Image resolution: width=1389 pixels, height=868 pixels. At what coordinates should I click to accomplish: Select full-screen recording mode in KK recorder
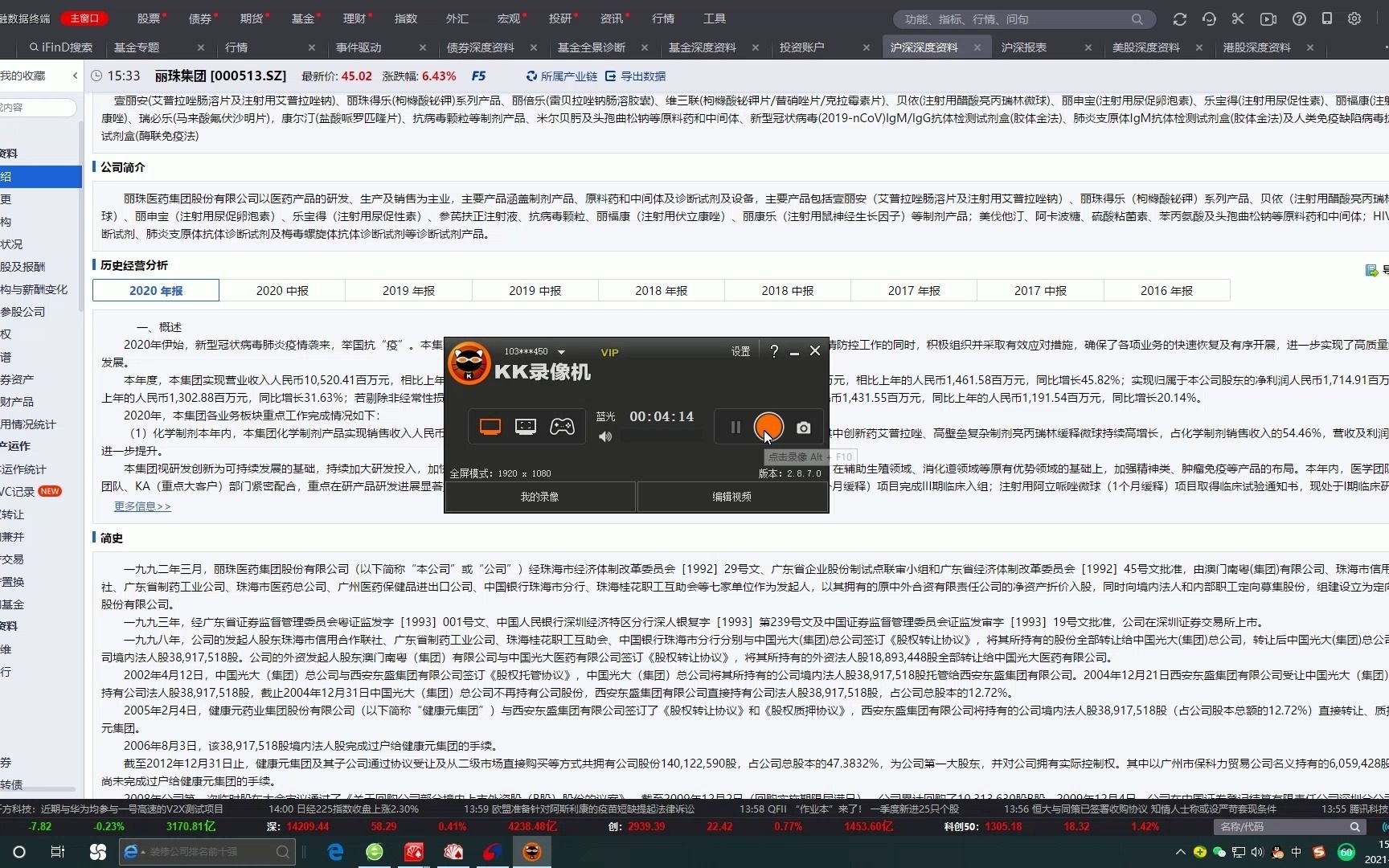pyautogui.click(x=490, y=427)
